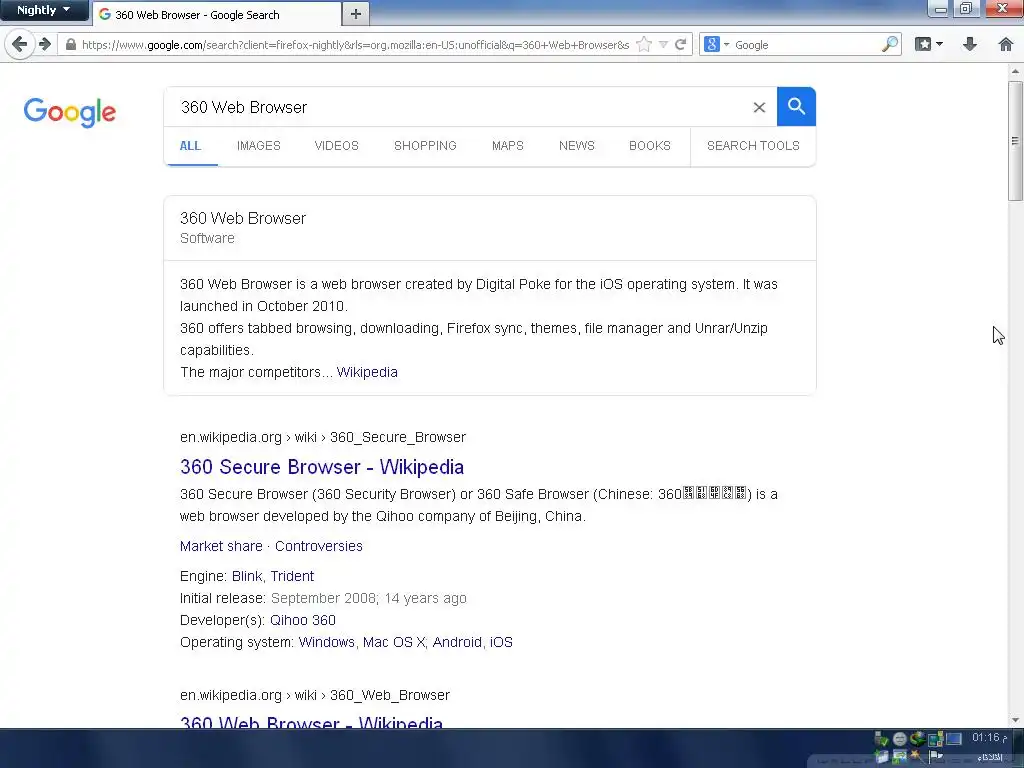The width and height of the screenshot is (1024, 768).
Task: Click the Safely Remove Hardware tray icon
Action: point(881,739)
